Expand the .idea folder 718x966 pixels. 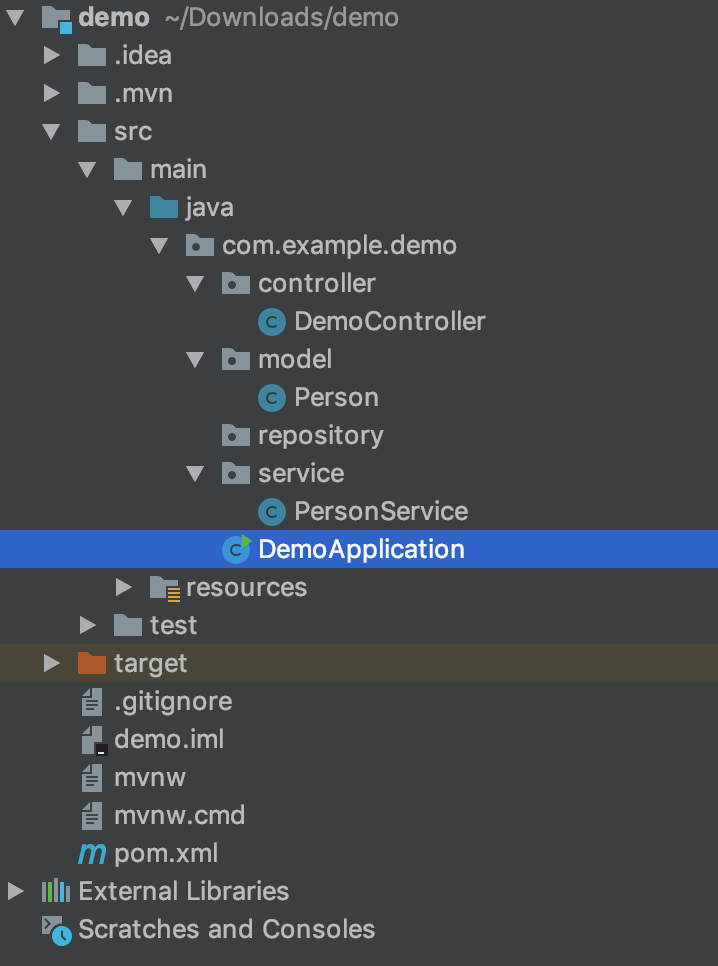(x=51, y=55)
